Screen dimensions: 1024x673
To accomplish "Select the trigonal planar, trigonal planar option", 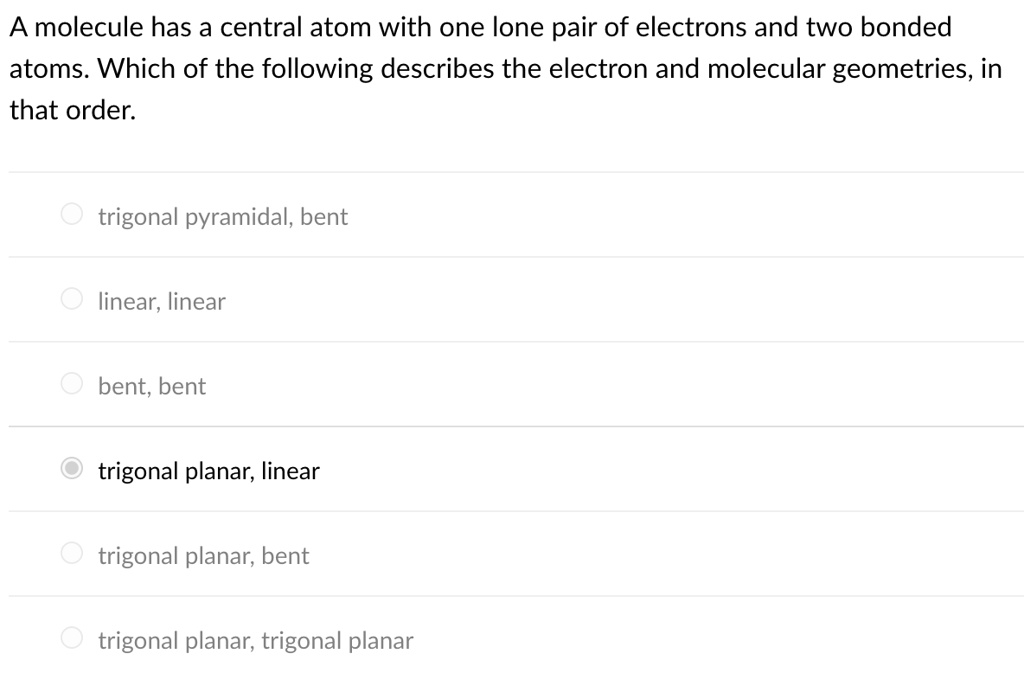I will coord(70,636).
